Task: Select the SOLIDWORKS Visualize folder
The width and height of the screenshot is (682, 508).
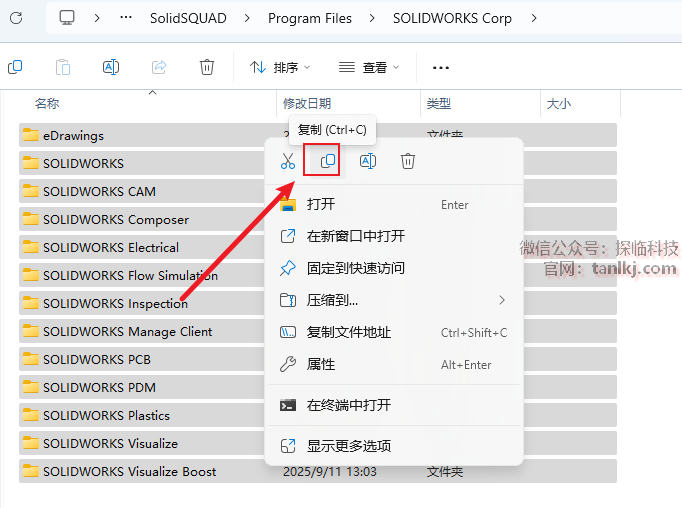Action: pyautogui.click(x=141, y=443)
